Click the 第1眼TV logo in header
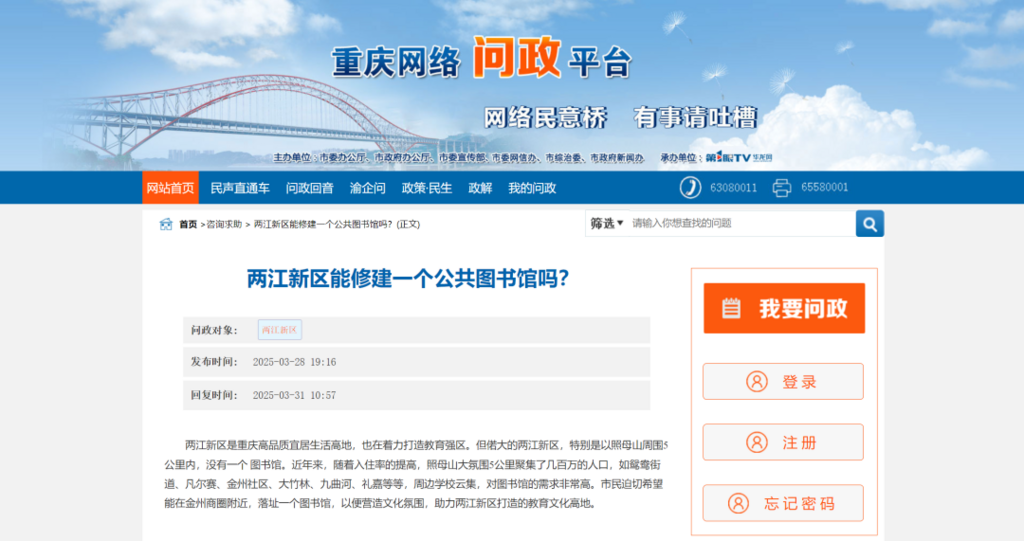Screen dimensions: 1024x541 [x=727, y=158]
